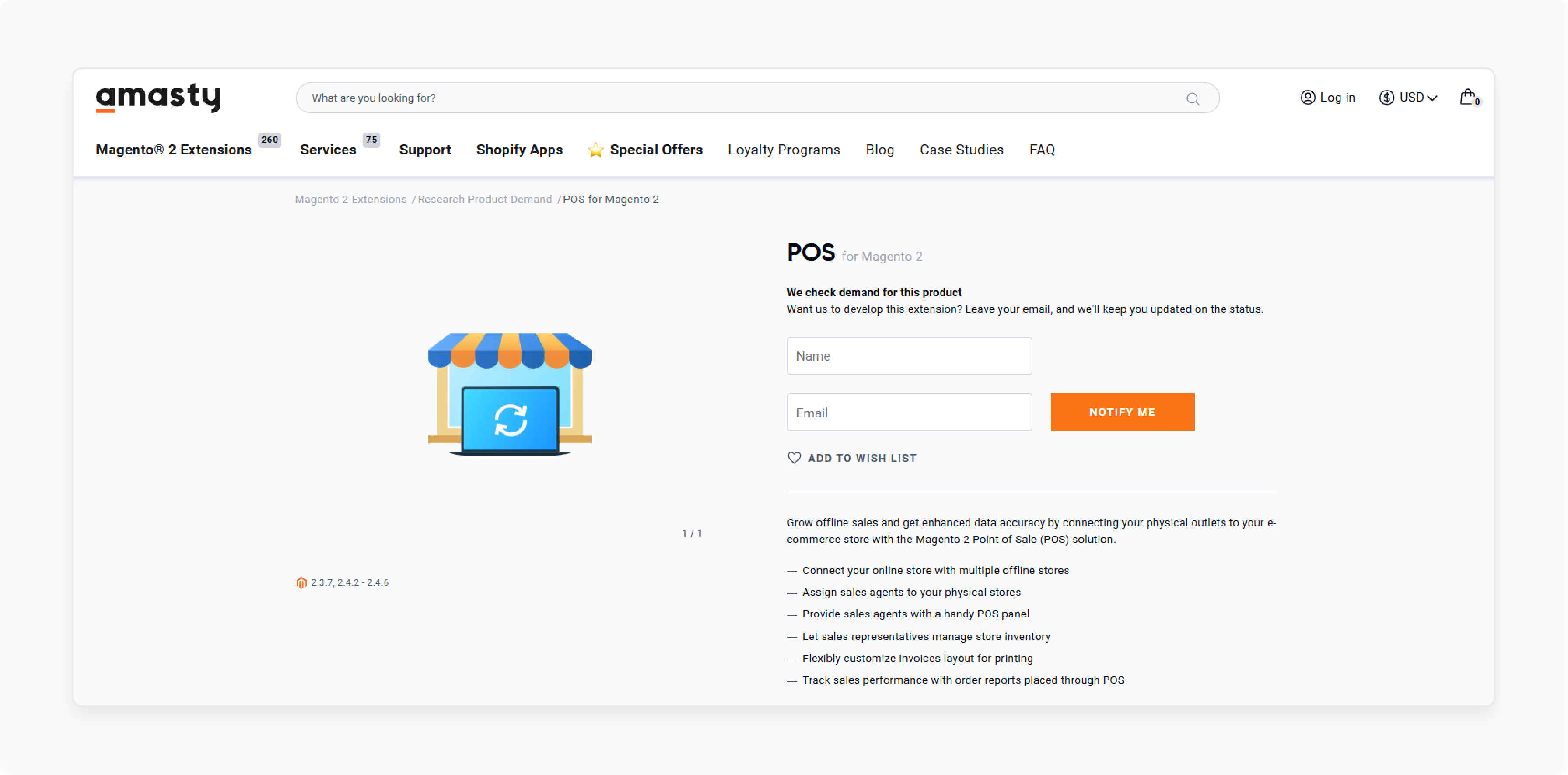This screenshot has height=775, width=1568.
Task: Go to Loyalty Programs
Action: click(784, 150)
